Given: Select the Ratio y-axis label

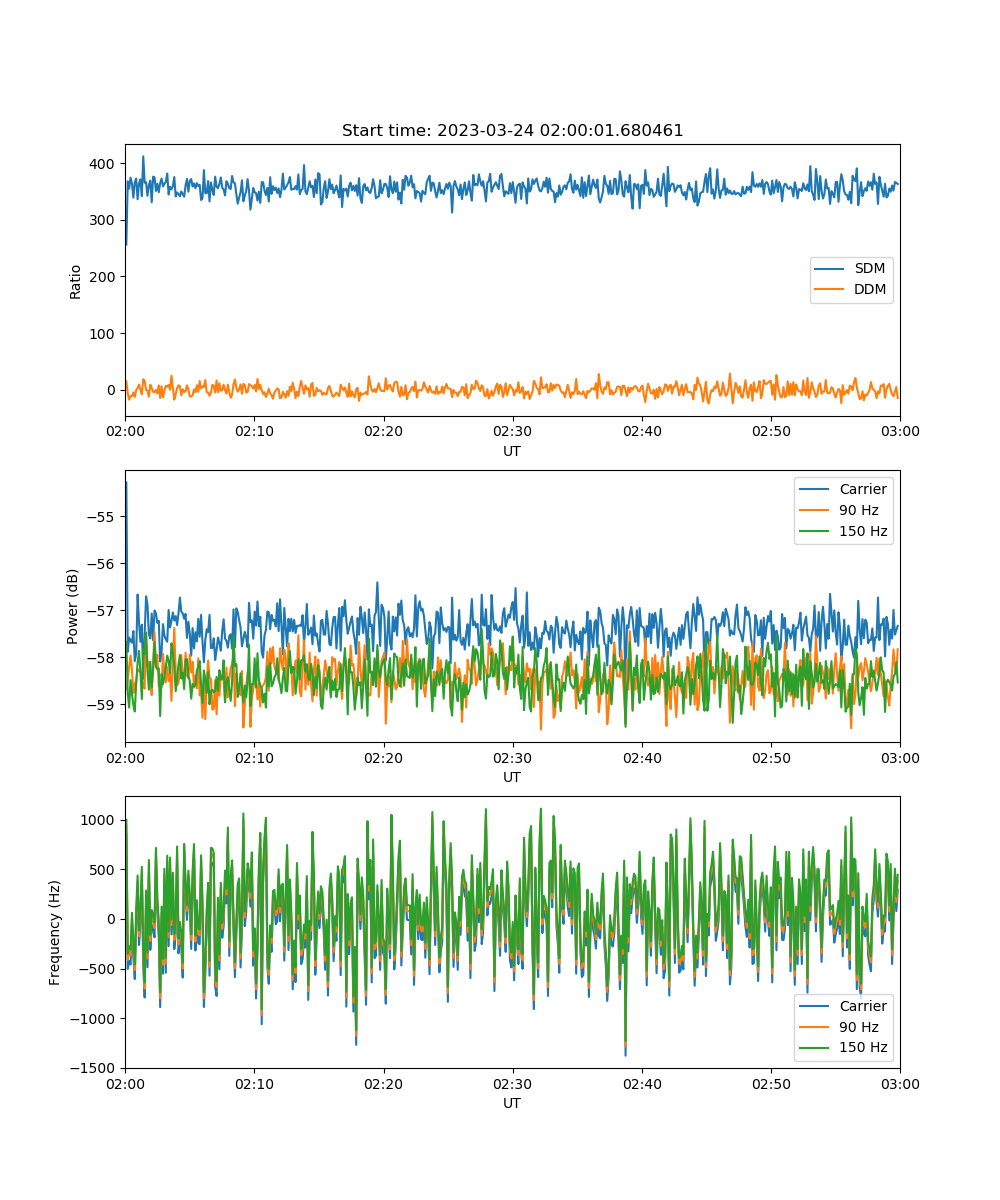Looking at the screenshot, I should tap(75, 281).
